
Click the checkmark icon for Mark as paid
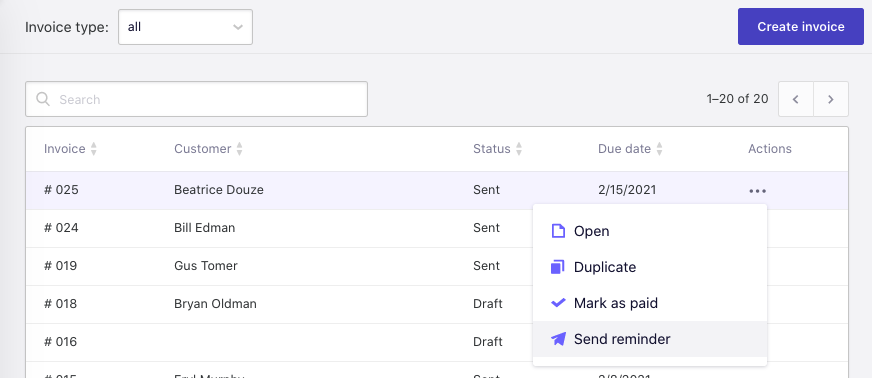[558, 303]
